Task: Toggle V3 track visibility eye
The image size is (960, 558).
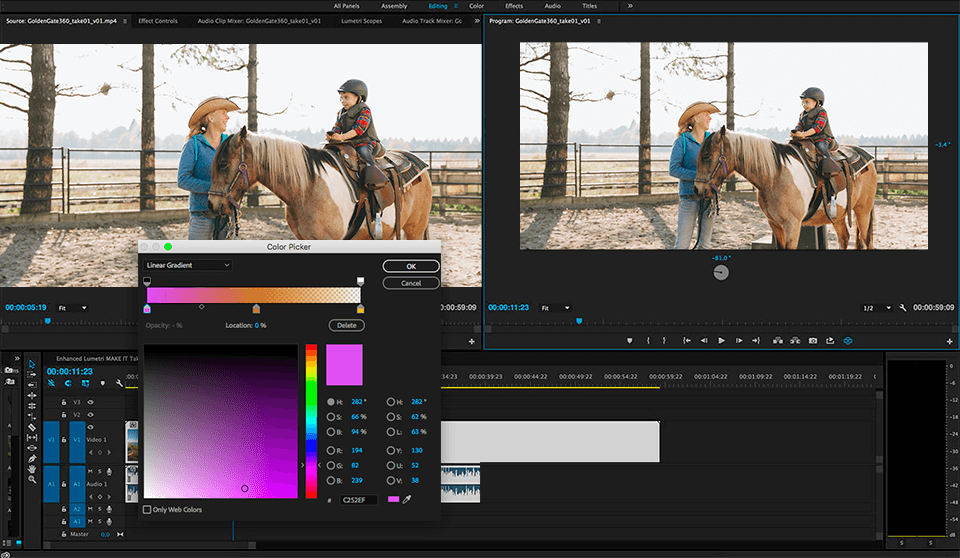Action: (x=91, y=402)
